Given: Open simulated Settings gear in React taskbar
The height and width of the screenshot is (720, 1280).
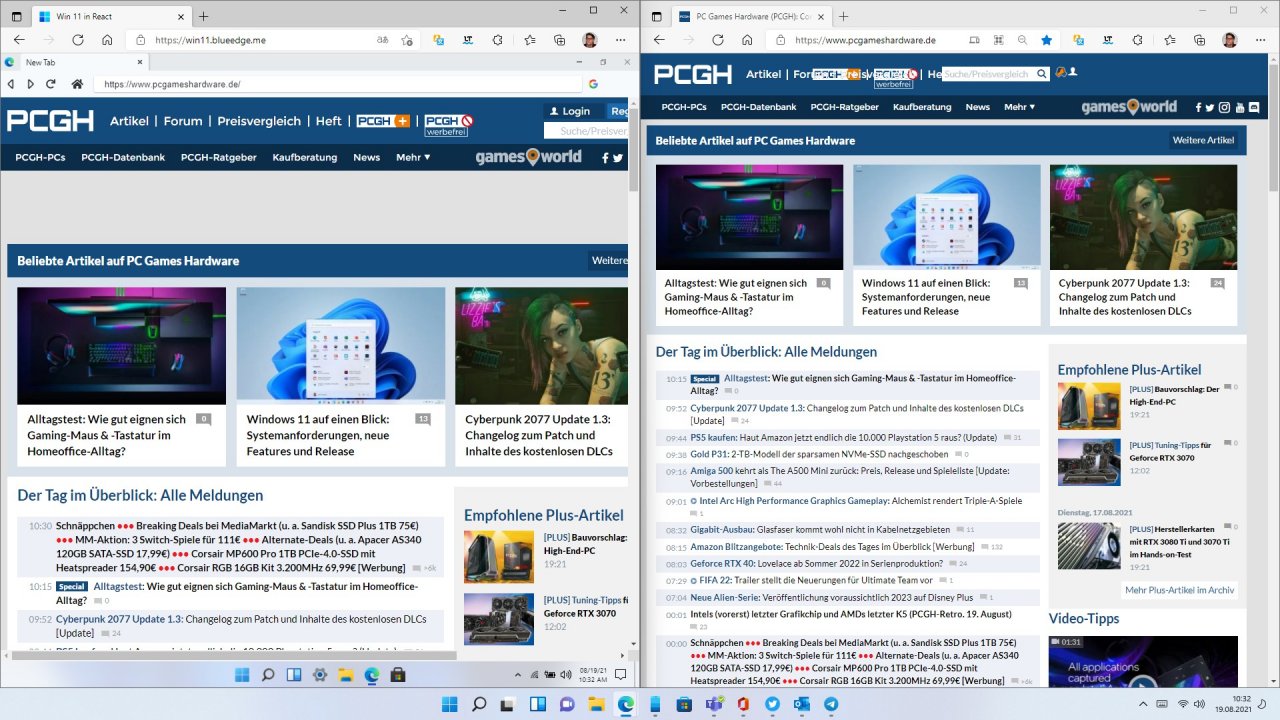Looking at the screenshot, I should point(320,675).
